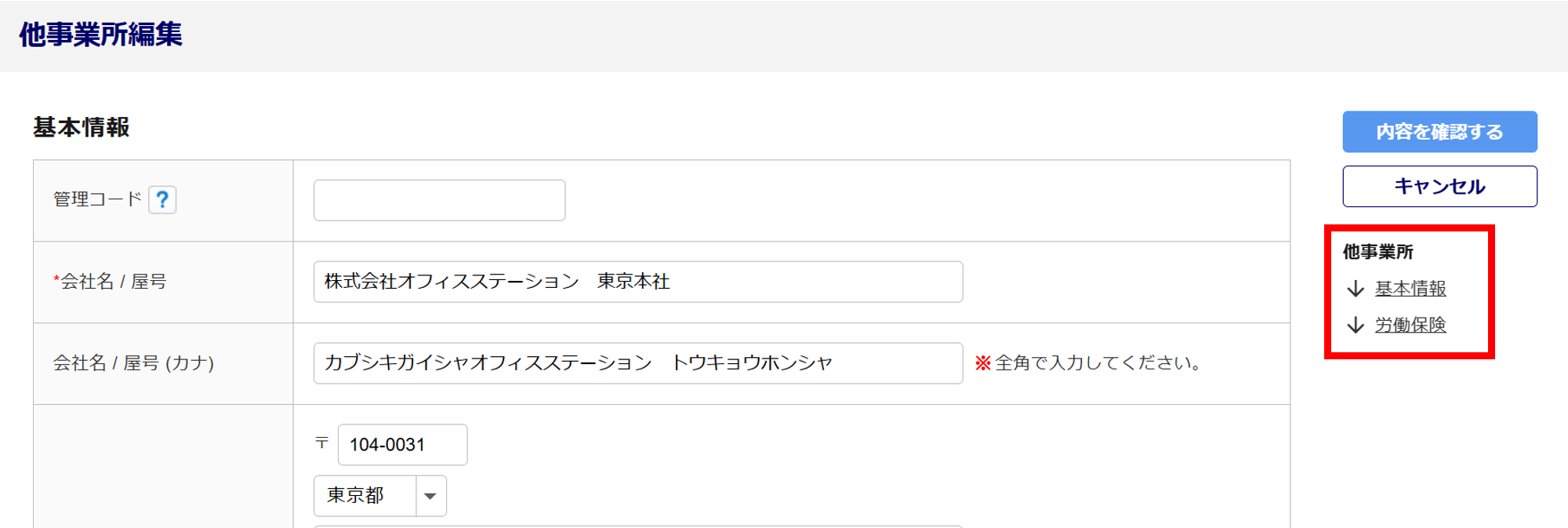
Task: Click the down arrow icon beside 労働保険
Action: click(x=1356, y=325)
